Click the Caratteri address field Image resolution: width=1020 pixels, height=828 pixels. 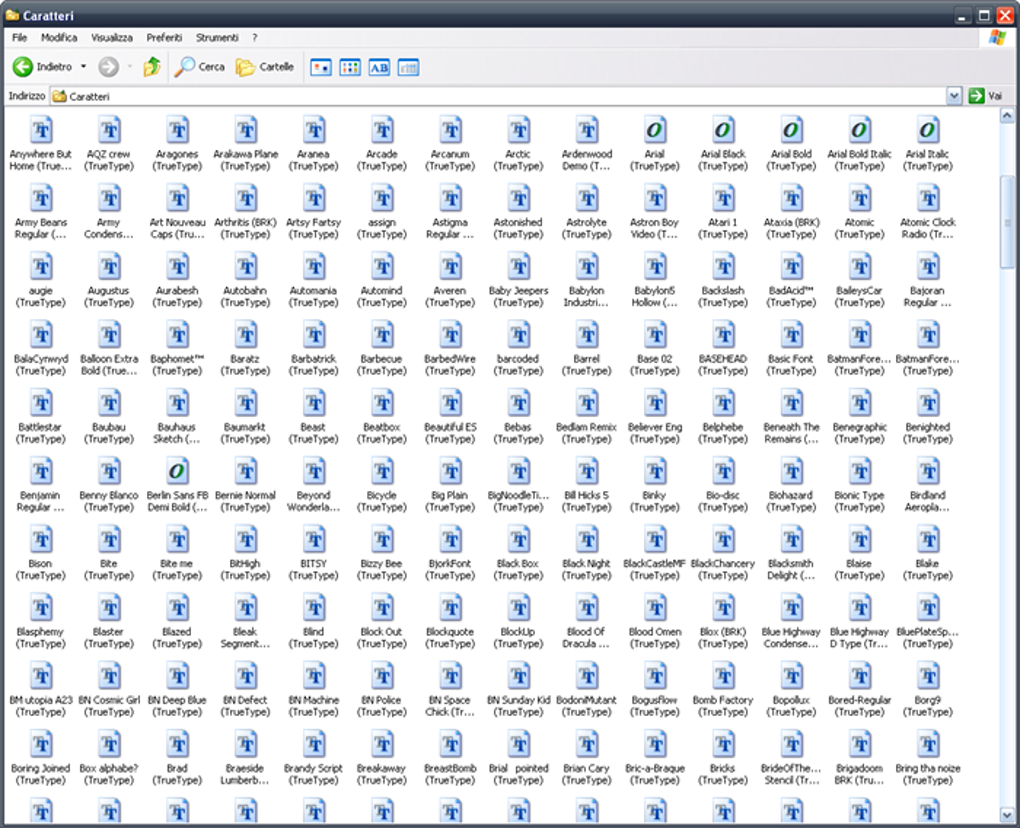(498, 96)
